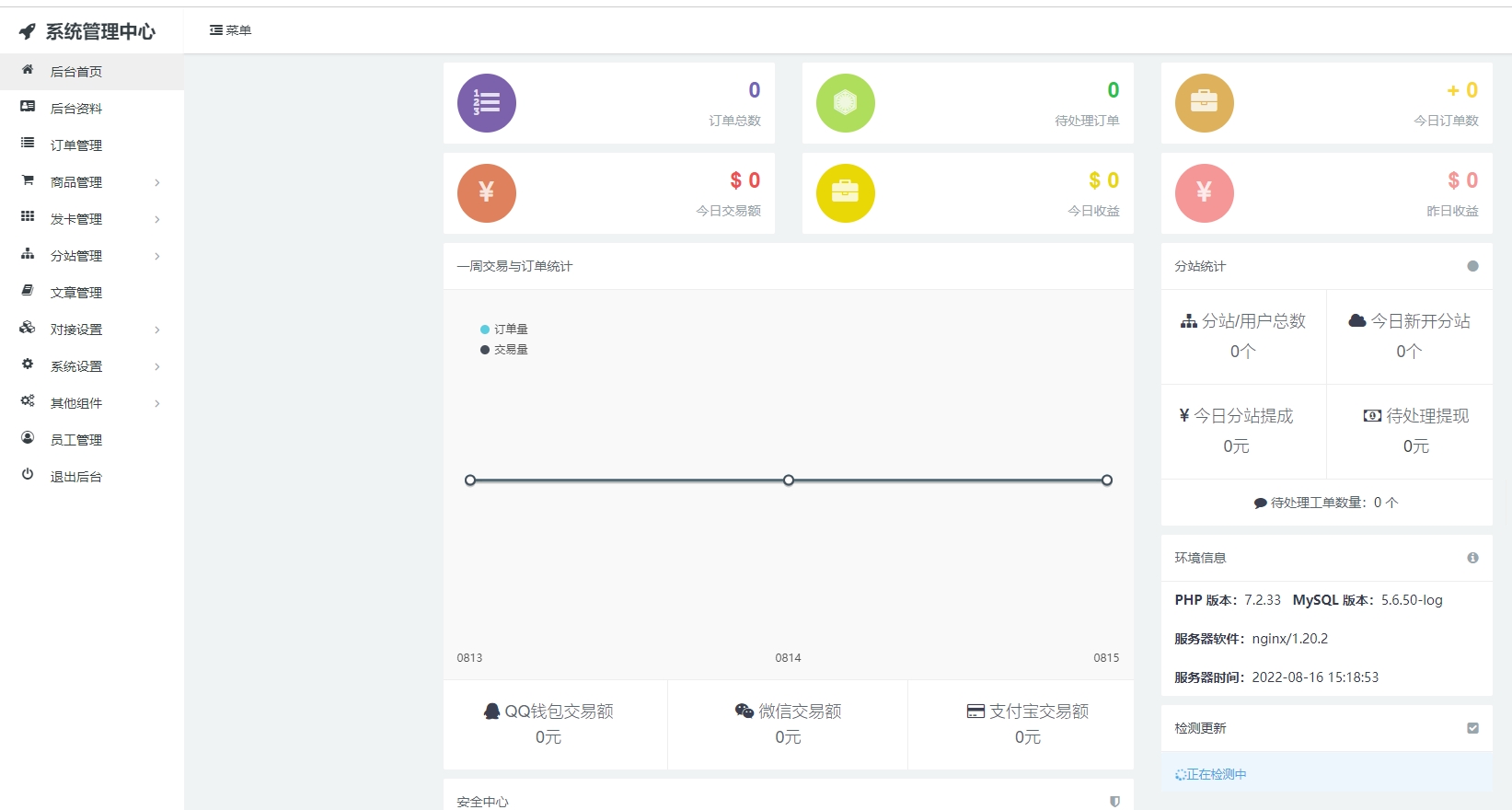Toggle the 订单量 series in chart legend
The width and height of the screenshot is (1512, 810).
tap(504, 330)
